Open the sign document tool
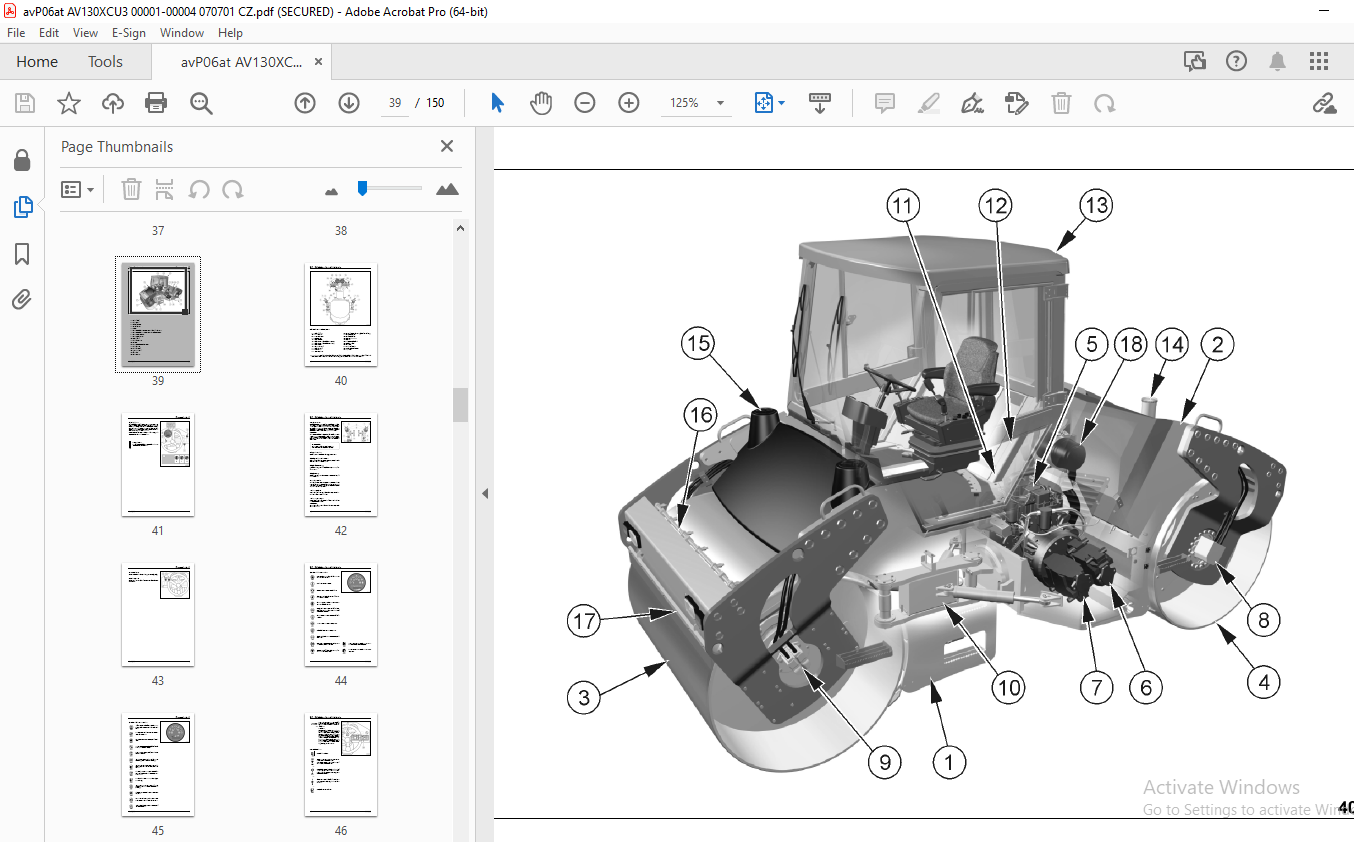Screen dimensions: 1354x842 tap(972, 103)
